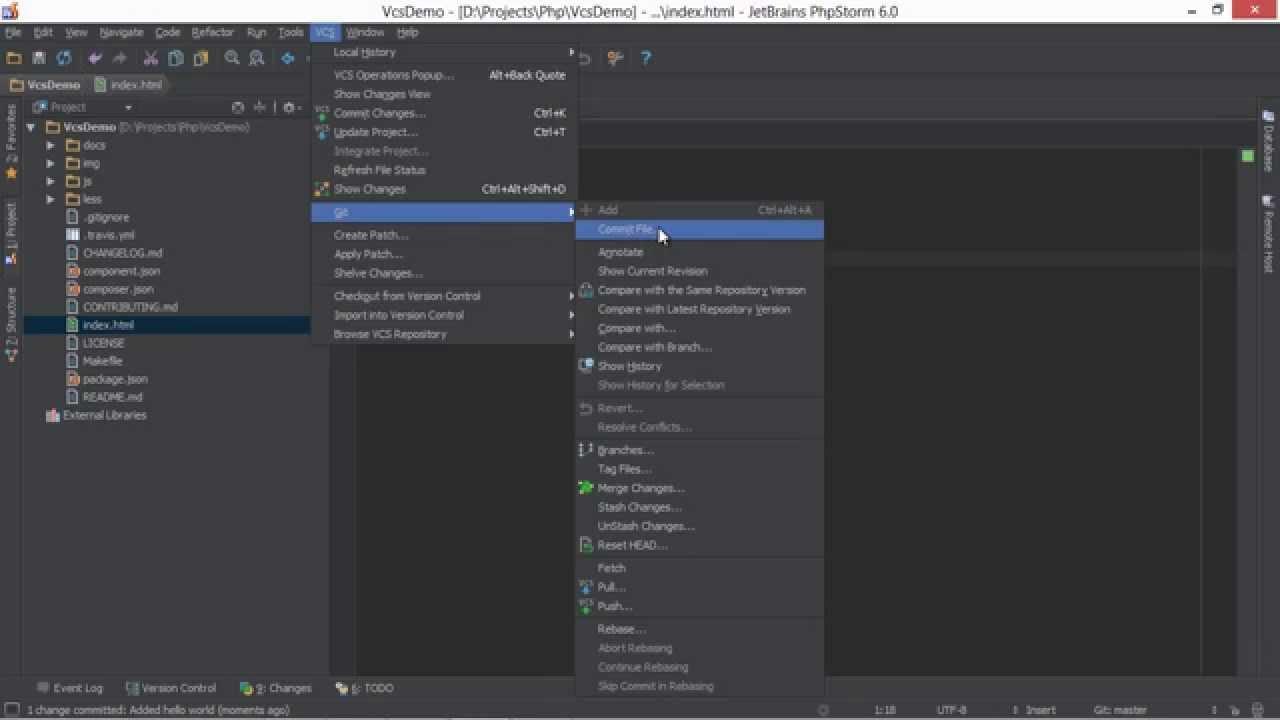Choose Update Project in VCS menu
Viewport: 1280px width, 720px height.
[444, 132]
